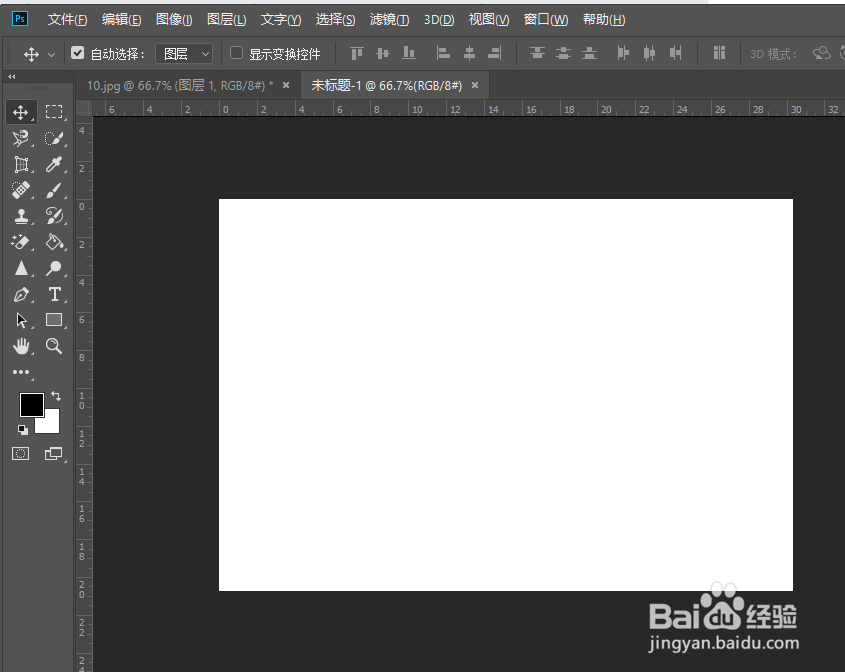Select the Paint Bucket tool

click(x=54, y=242)
